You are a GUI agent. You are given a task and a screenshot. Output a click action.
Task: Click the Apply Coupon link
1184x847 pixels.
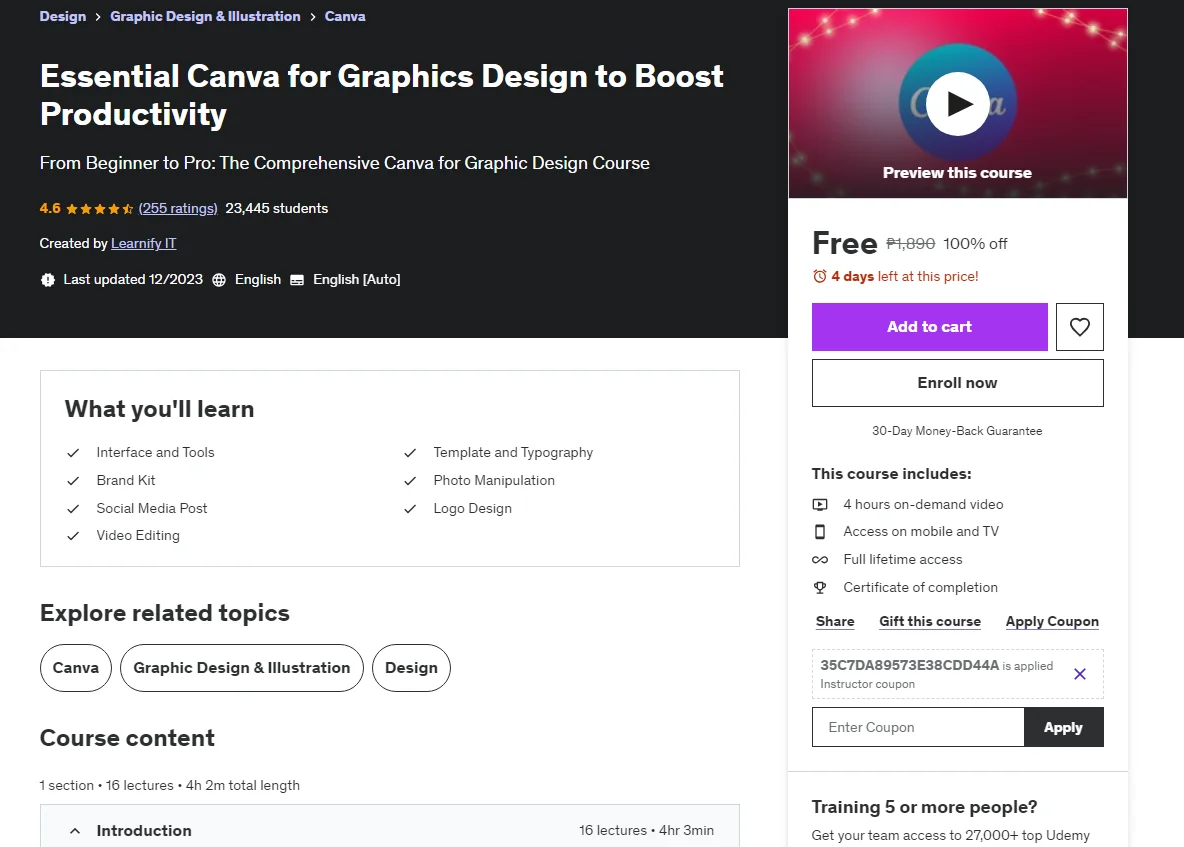1052,621
